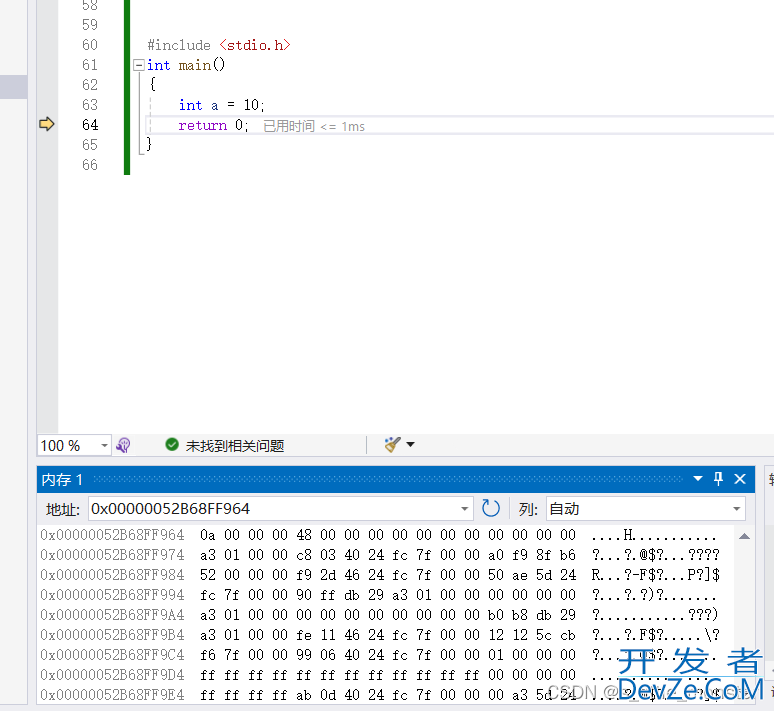Click line number 63 in the editor

90,105
